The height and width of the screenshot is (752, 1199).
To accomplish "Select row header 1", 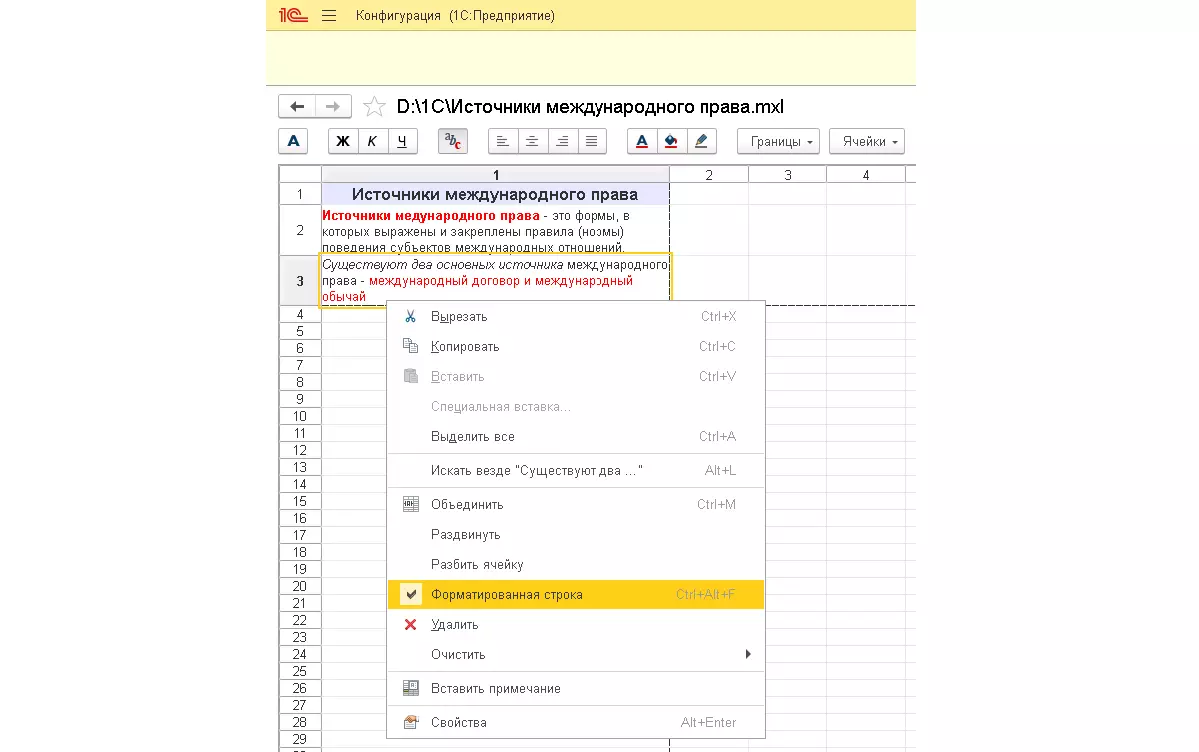I will [300, 194].
